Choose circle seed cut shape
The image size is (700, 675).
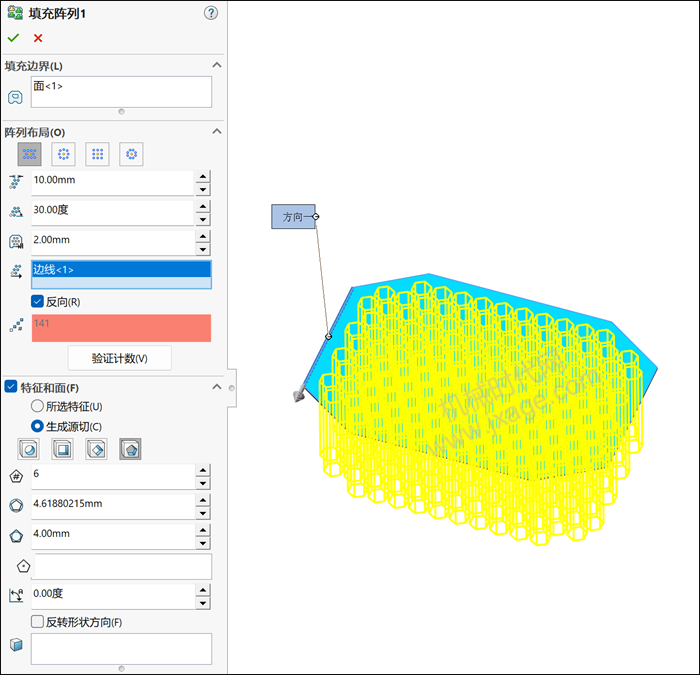(x=29, y=449)
